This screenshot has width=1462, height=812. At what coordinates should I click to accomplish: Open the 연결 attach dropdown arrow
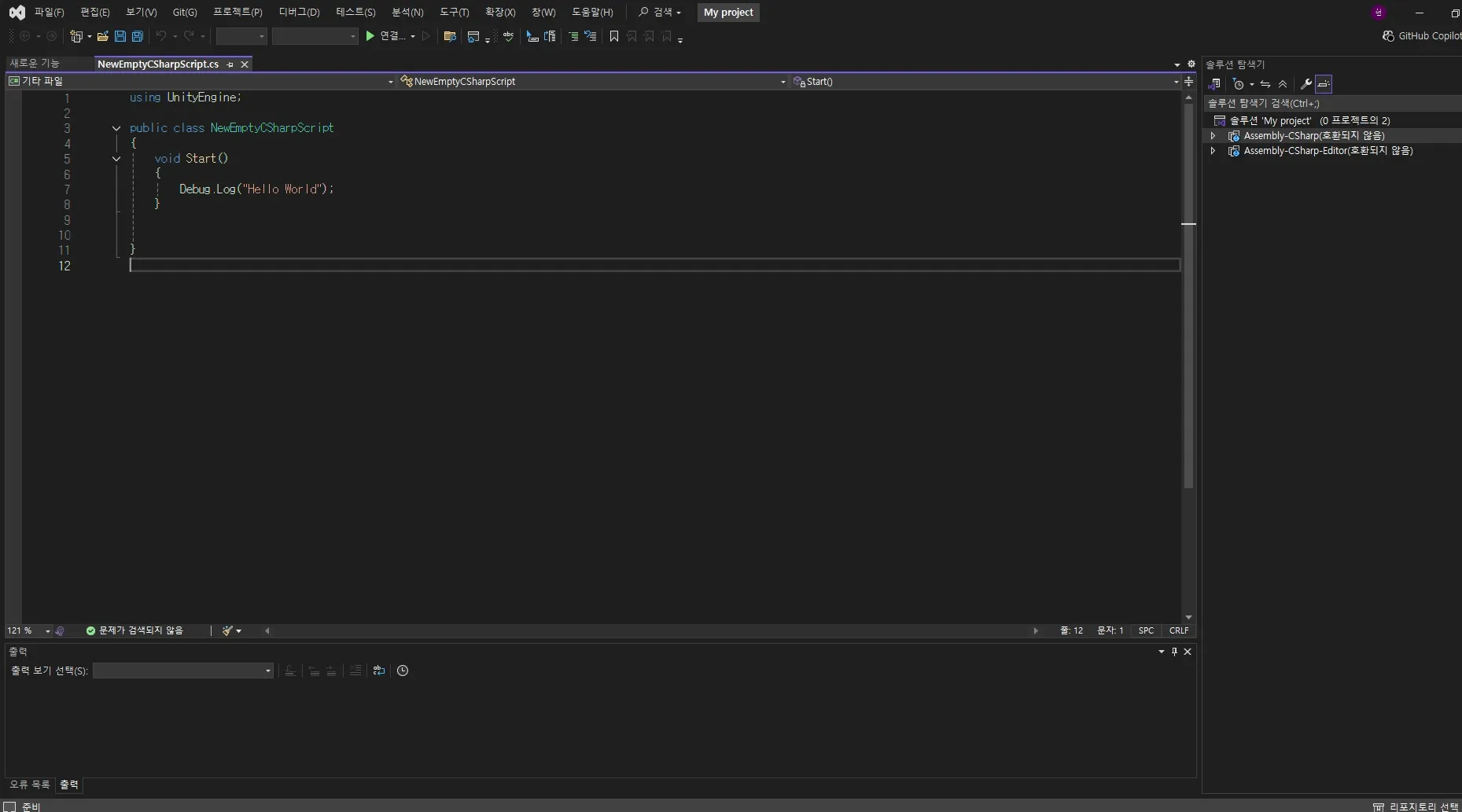(413, 36)
